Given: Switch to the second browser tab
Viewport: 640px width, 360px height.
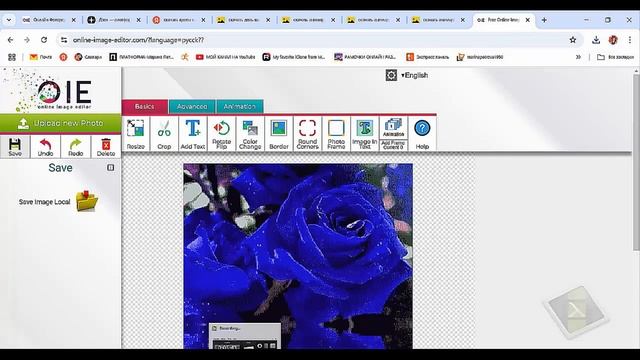Looking at the screenshot, I should coord(114,20).
